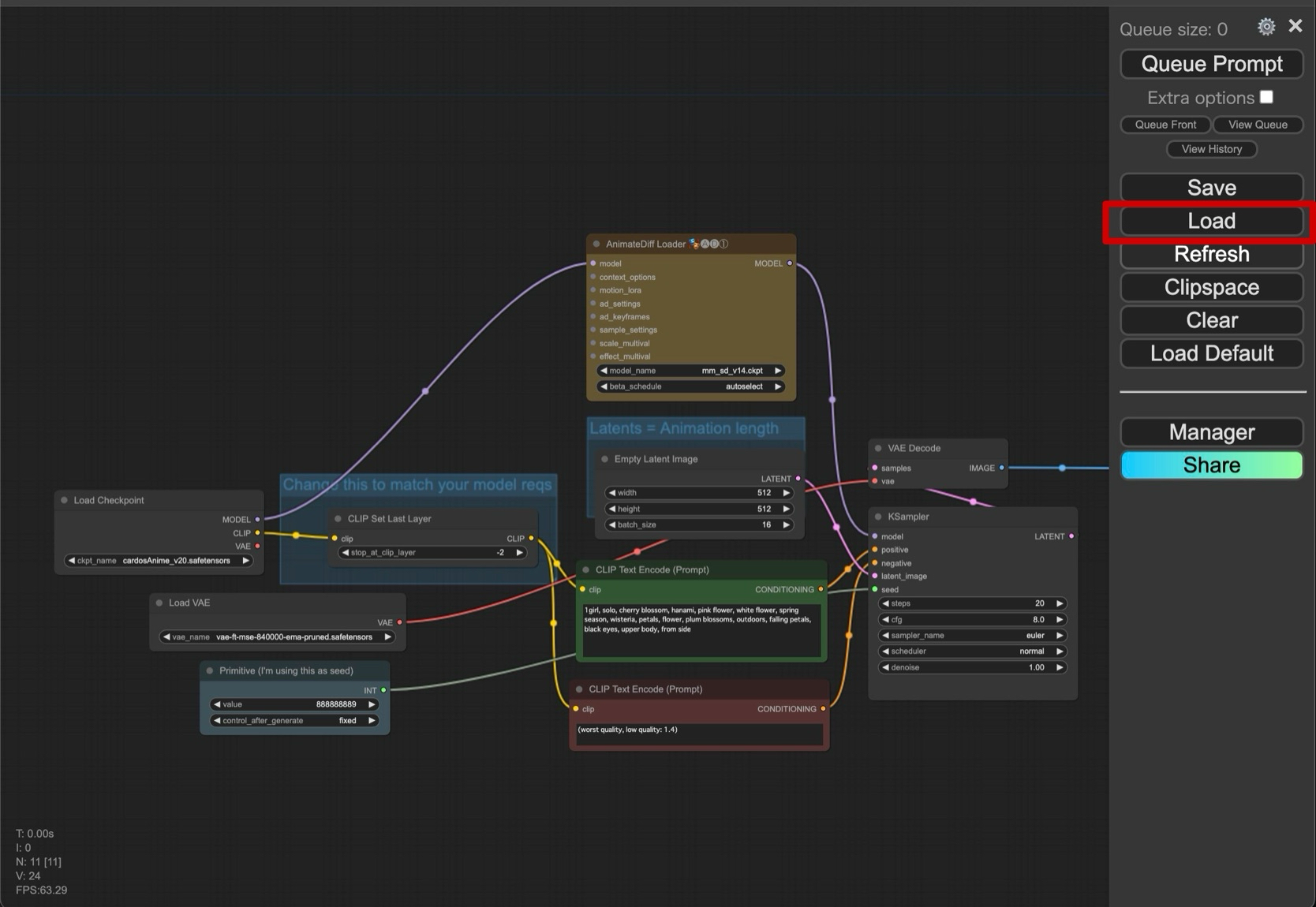Click the Load Checkpoint node collapse dot
The width and height of the screenshot is (1316, 907).
click(65, 500)
